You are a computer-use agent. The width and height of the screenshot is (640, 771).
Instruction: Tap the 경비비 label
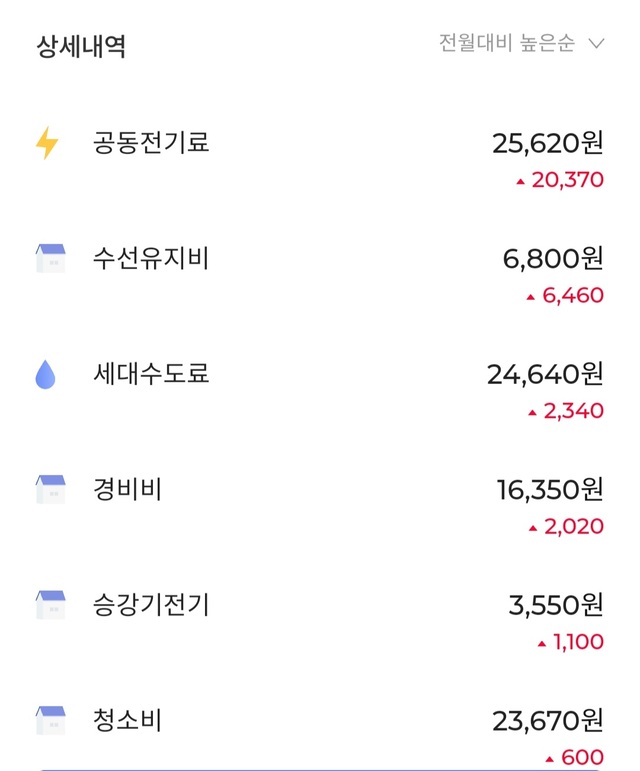pos(127,490)
